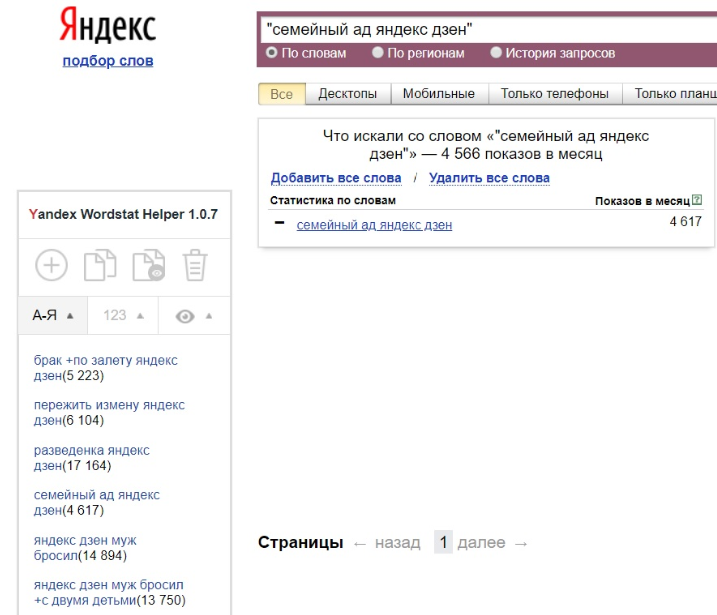
Task: Click the назад pagination link
Action: coord(397,543)
